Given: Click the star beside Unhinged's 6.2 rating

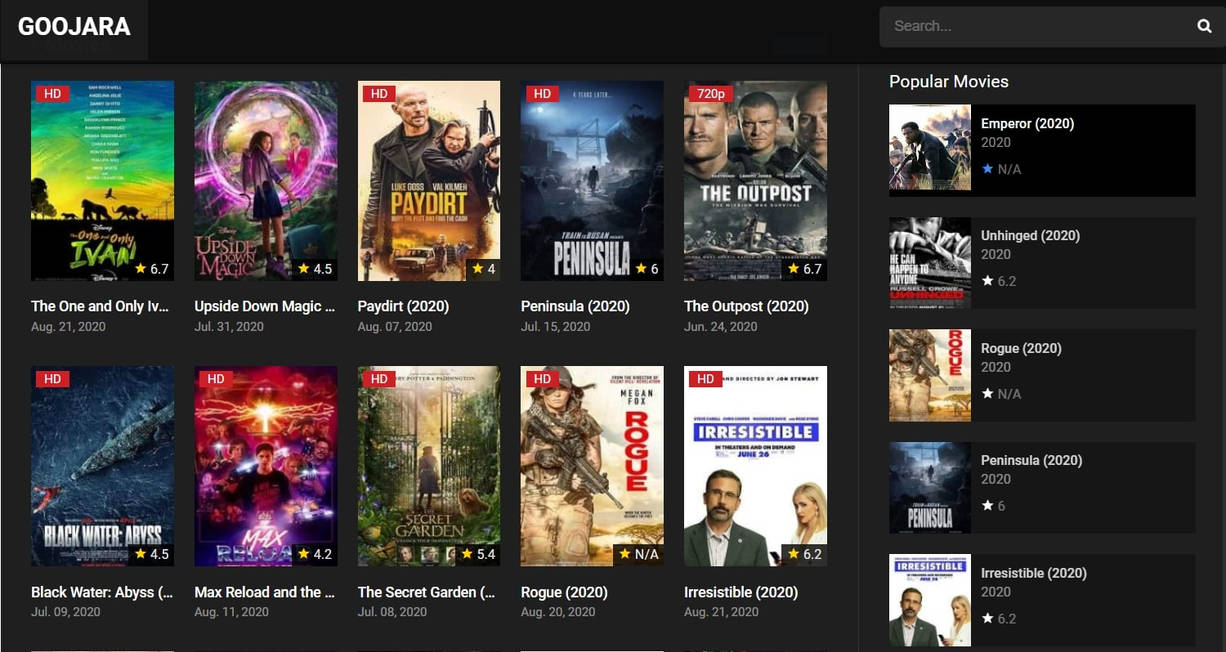Looking at the screenshot, I should pyautogui.click(x=987, y=281).
